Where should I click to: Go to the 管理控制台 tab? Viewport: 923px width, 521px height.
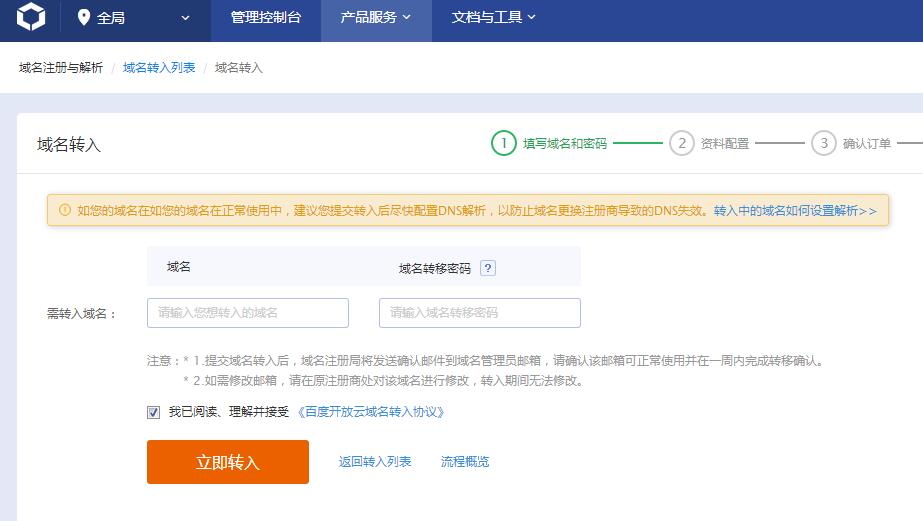click(265, 18)
